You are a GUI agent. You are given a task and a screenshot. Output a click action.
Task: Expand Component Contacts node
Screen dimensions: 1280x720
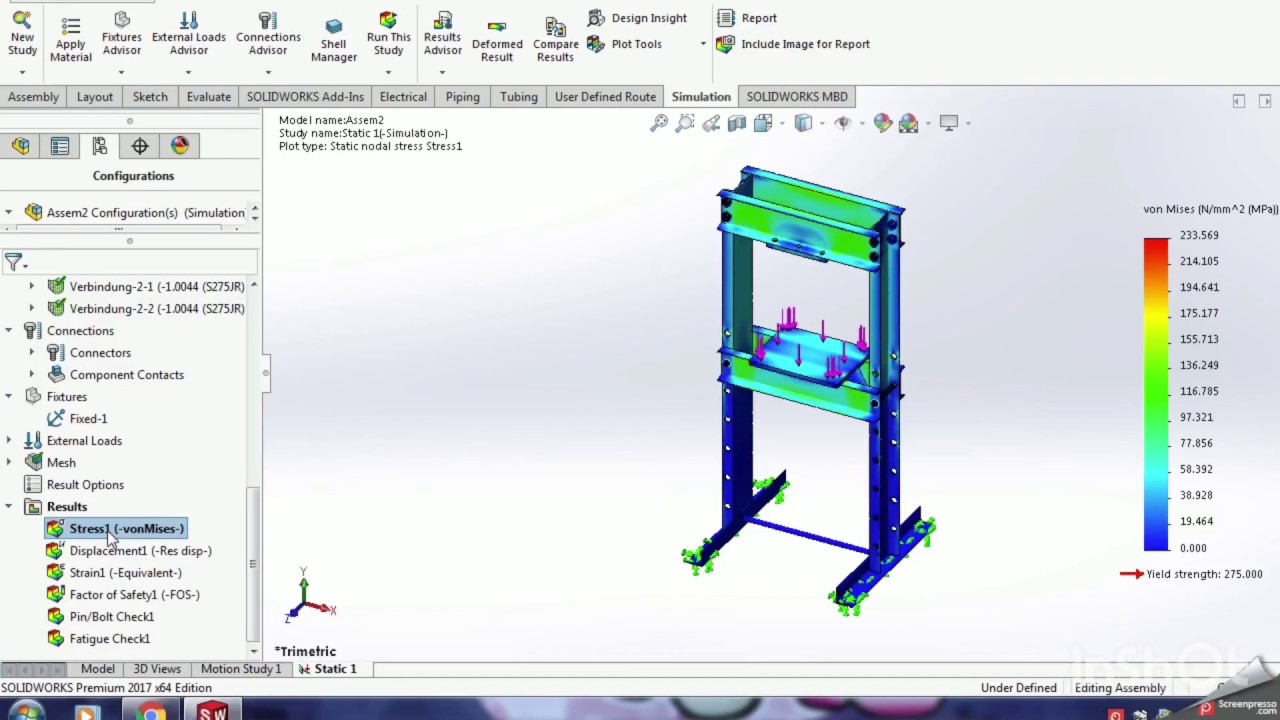[x=31, y=375]
